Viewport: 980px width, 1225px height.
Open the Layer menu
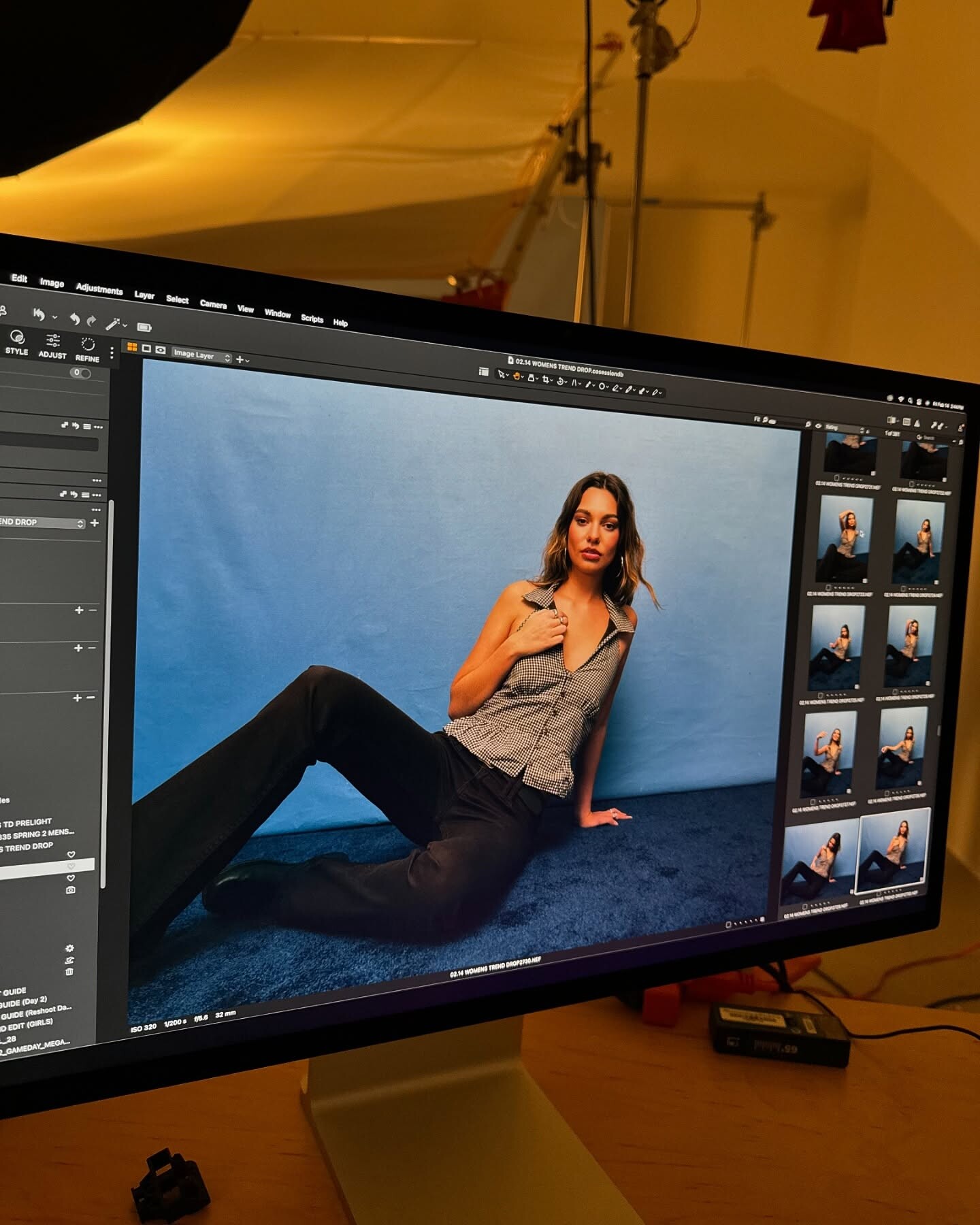pos(144,295)
